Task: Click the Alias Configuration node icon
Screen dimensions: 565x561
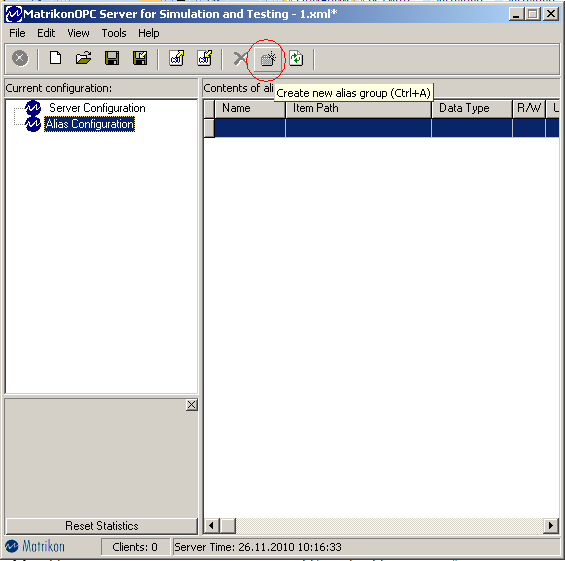Action: point(33,124)
